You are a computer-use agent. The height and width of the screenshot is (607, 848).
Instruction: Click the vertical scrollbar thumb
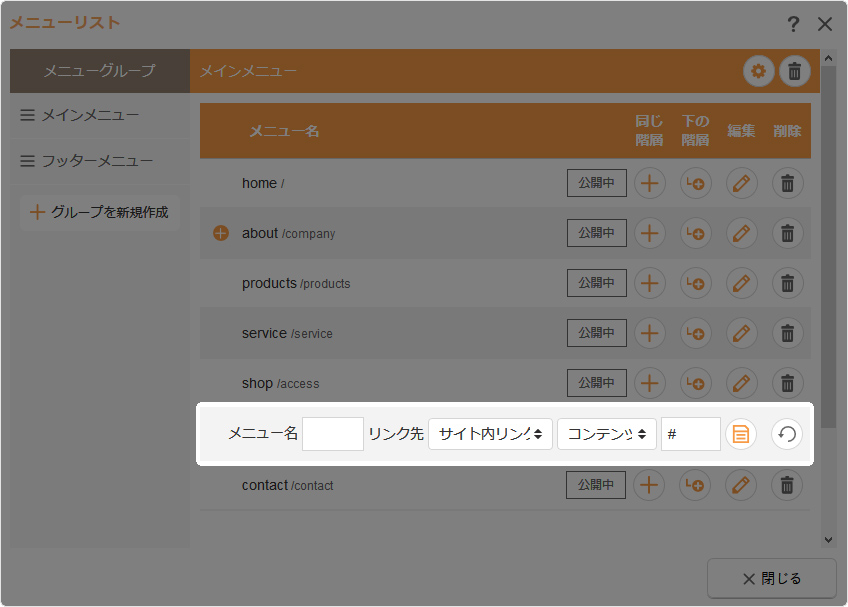pos(828,246)
